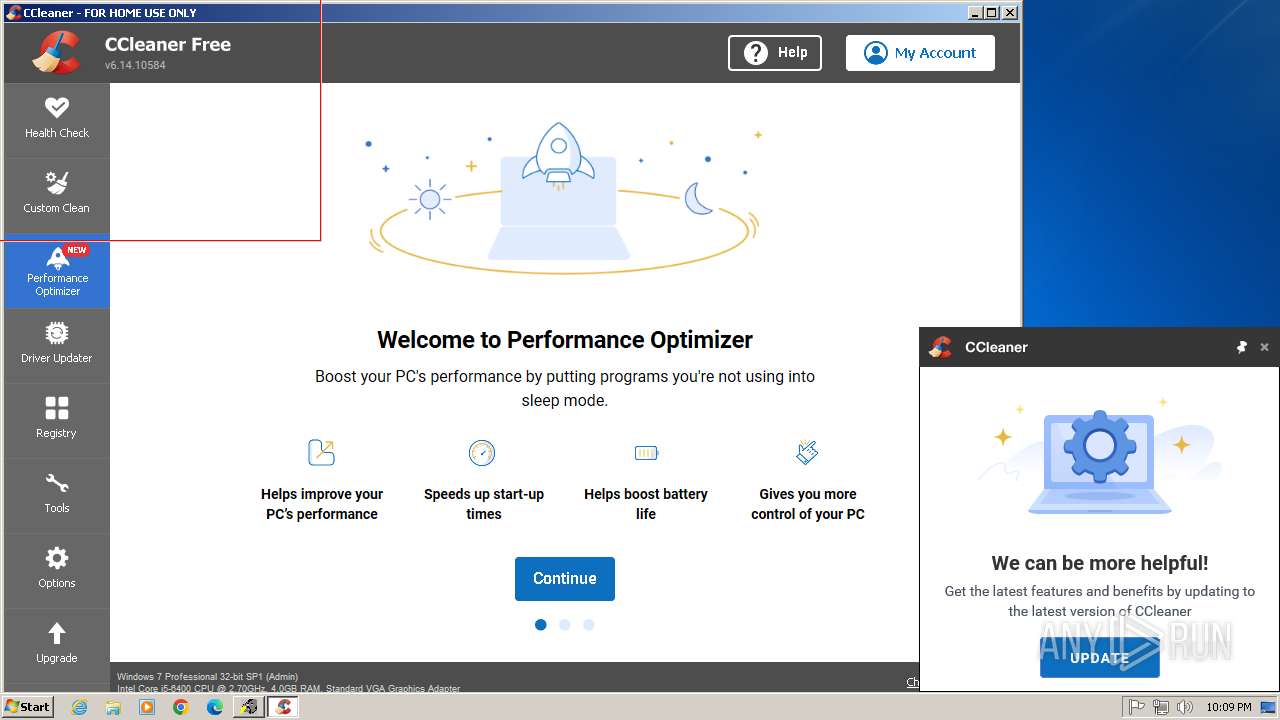Select the third page indicator dot
Screen dimensions: 1280x720
[x=589, y=625]
